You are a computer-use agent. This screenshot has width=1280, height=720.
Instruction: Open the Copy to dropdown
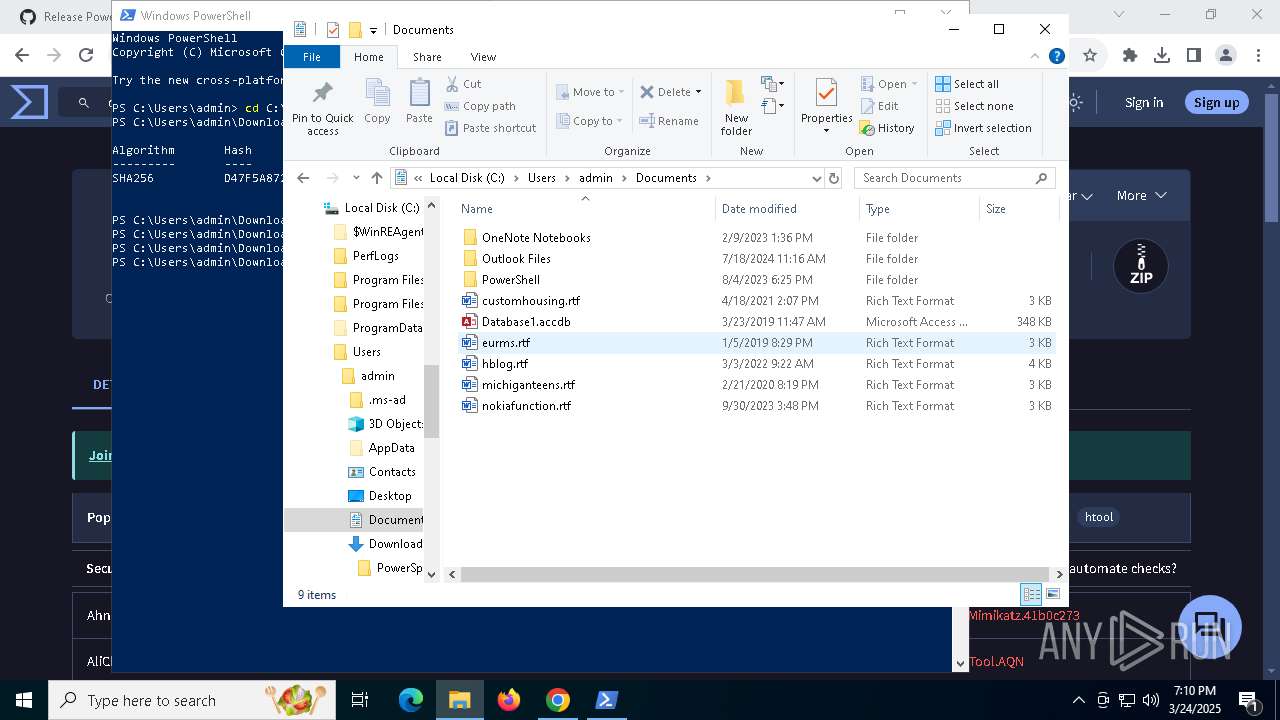590,121
